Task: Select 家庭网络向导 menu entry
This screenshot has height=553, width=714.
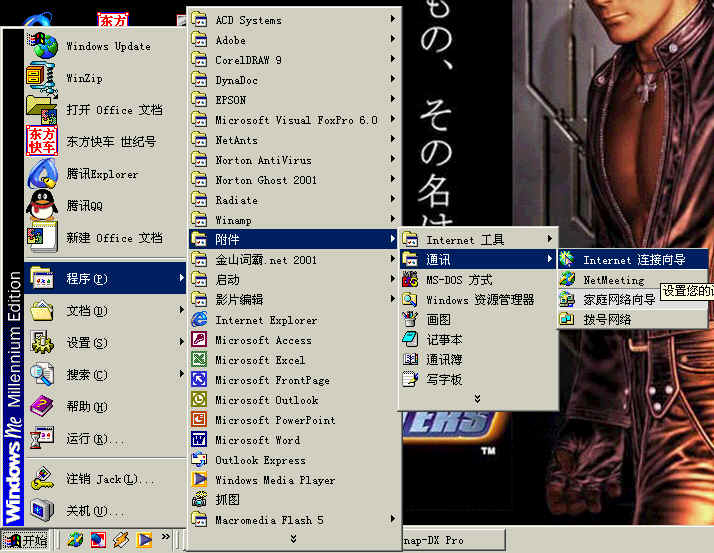Action: pos(633,299)
